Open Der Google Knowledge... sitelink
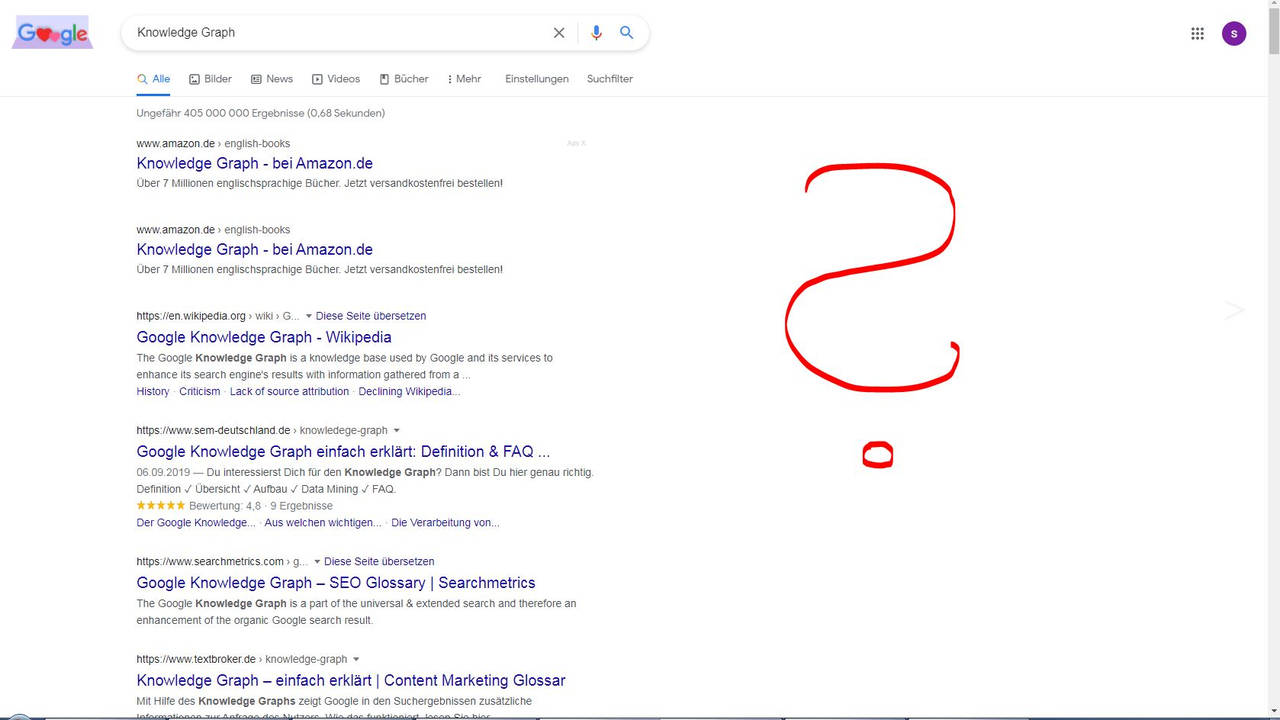Screen dimensions: 1280x720 point(196,523)
